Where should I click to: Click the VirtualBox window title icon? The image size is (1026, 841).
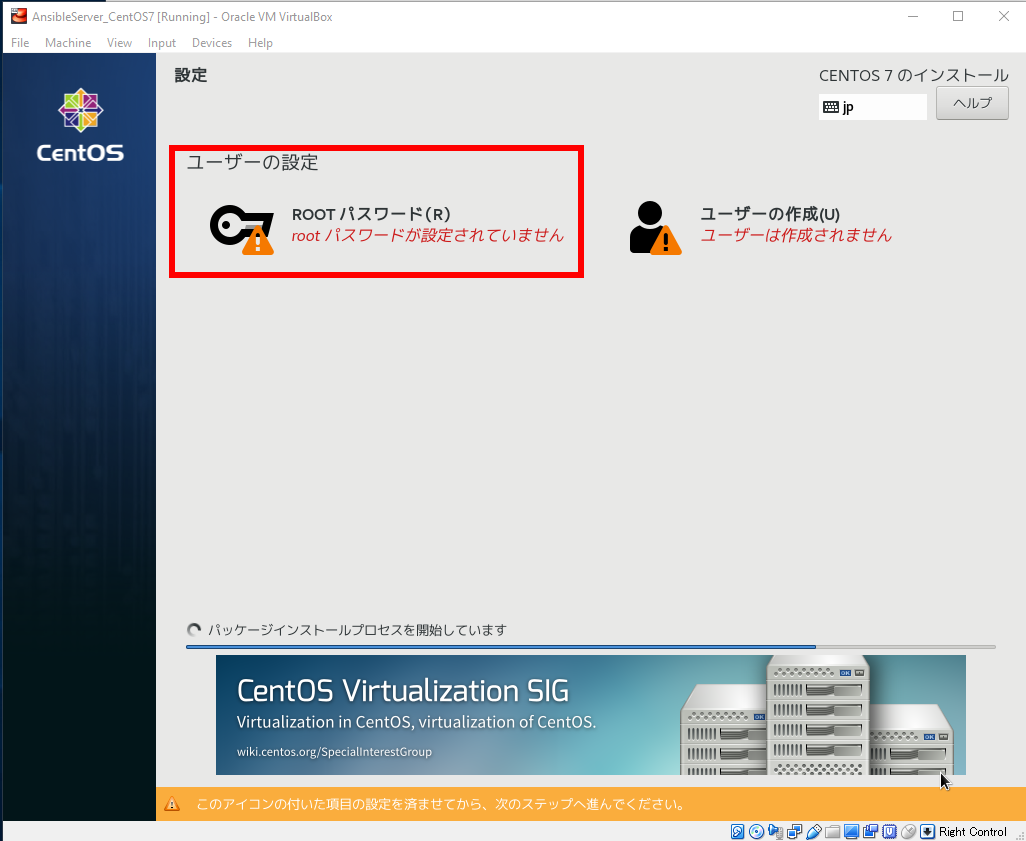(18, 16)
